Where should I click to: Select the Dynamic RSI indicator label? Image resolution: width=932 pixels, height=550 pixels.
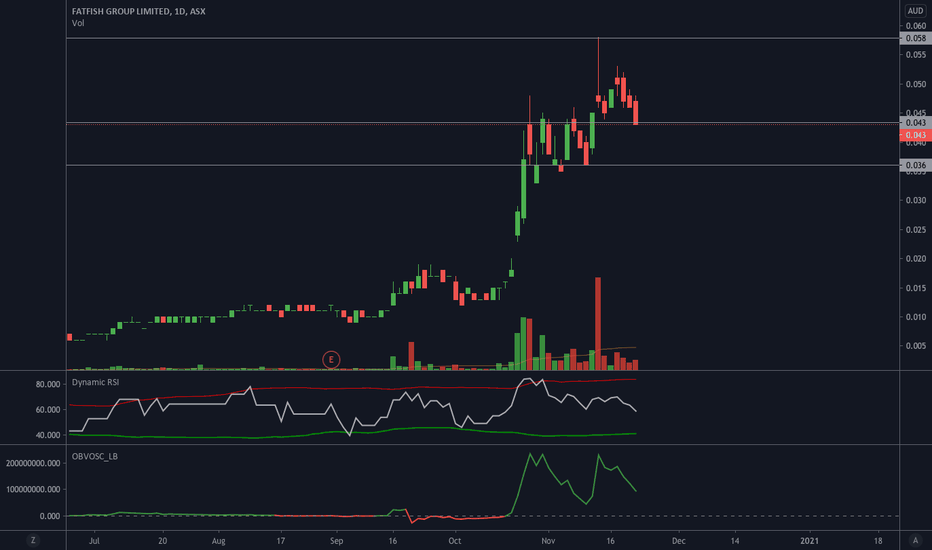[x=95, y=382]
